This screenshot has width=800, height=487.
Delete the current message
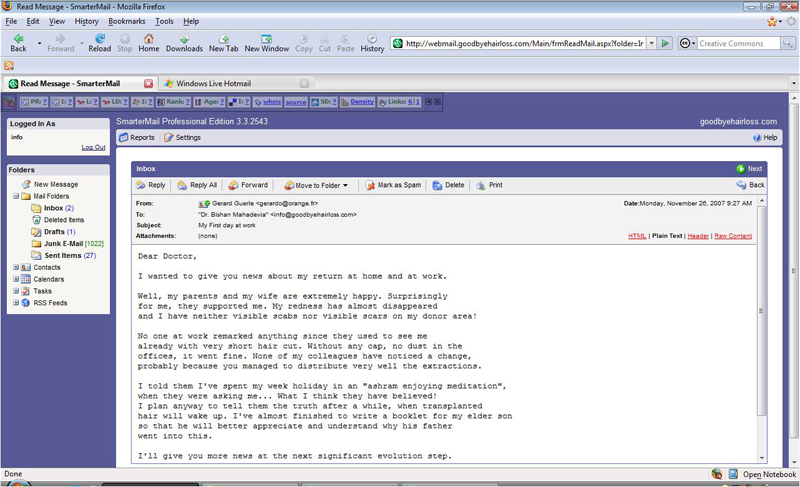(448, 185)
